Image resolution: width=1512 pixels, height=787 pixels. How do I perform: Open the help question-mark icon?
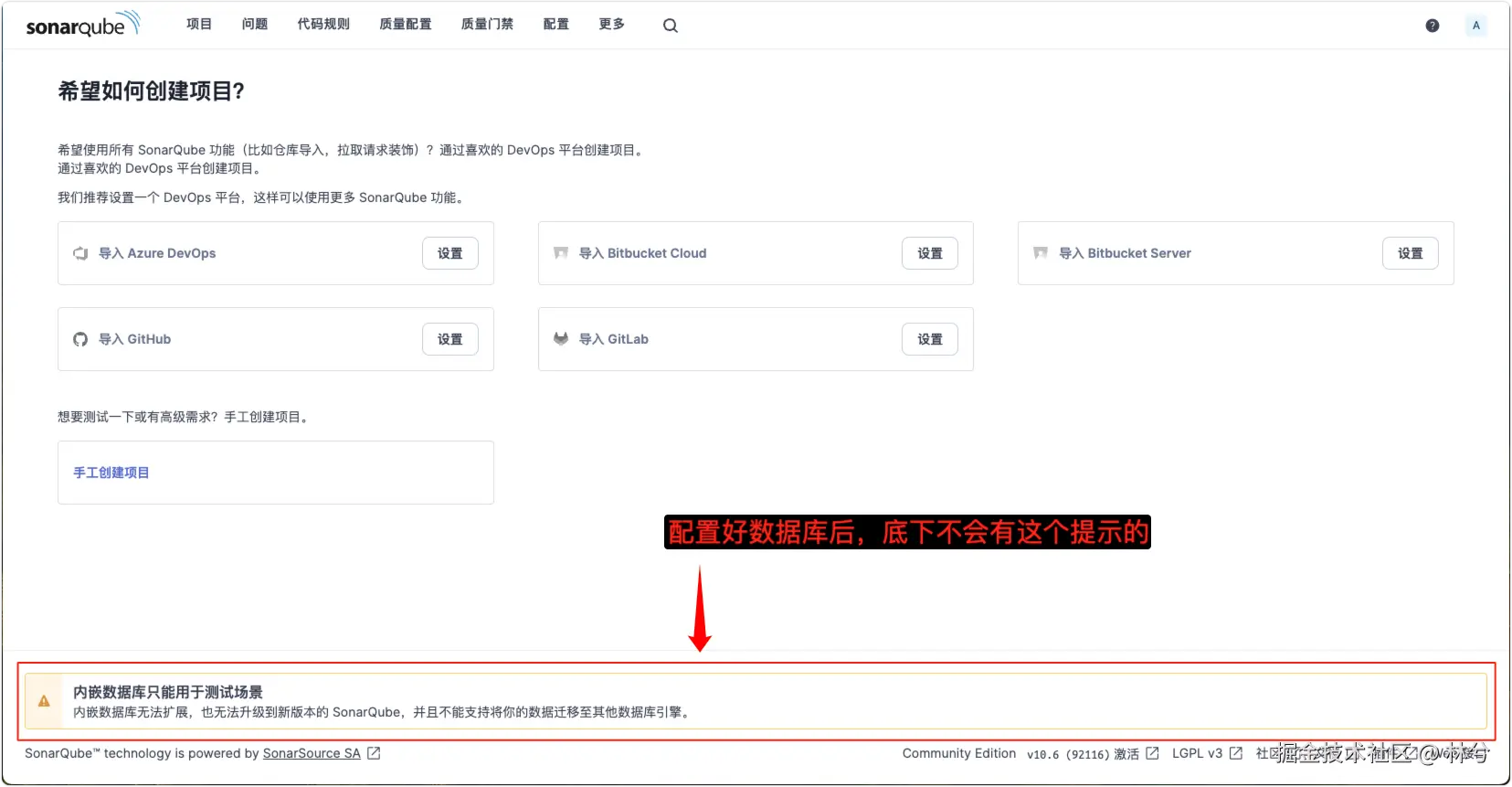[1433, 26]
